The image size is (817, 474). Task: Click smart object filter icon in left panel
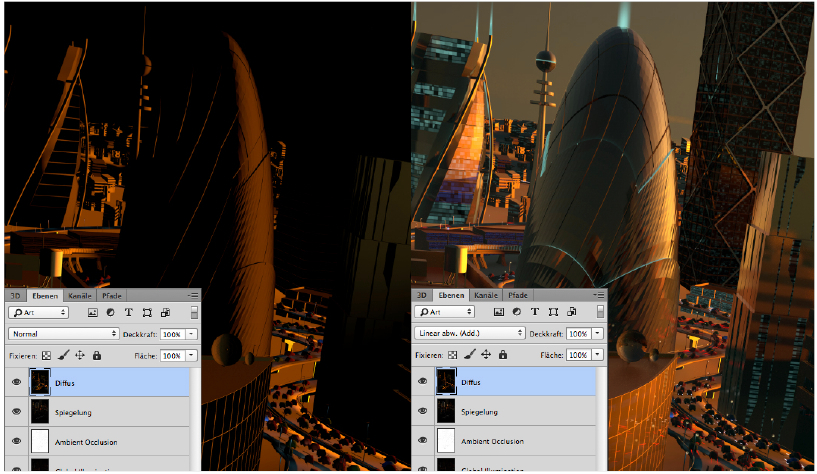click(166, 313)
